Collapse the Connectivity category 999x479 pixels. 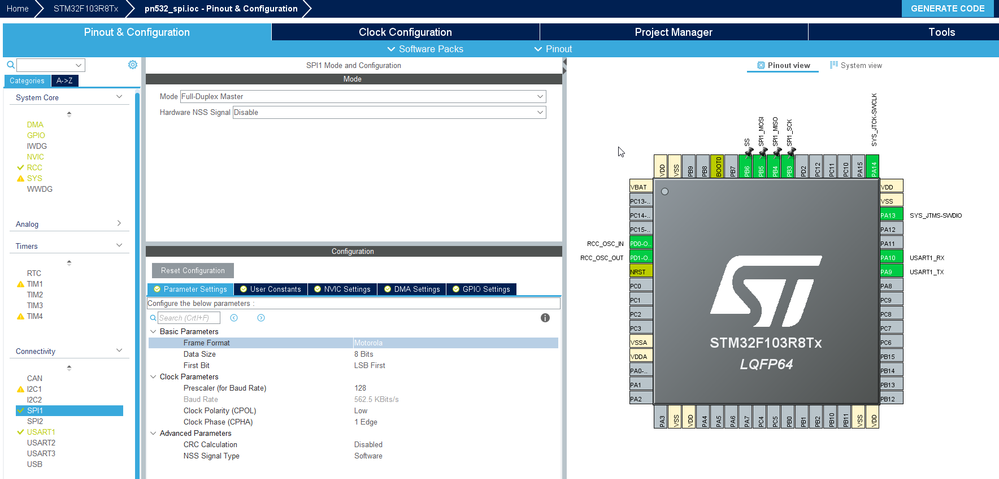pyautogui.click(x=119, y=351)
